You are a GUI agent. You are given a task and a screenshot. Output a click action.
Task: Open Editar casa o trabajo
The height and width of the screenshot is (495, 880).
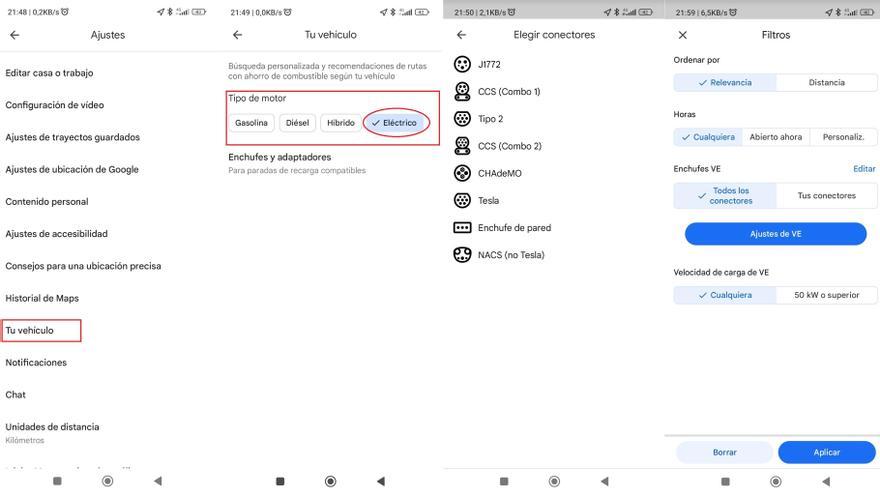pyautogui.click(x=49, y=73)
